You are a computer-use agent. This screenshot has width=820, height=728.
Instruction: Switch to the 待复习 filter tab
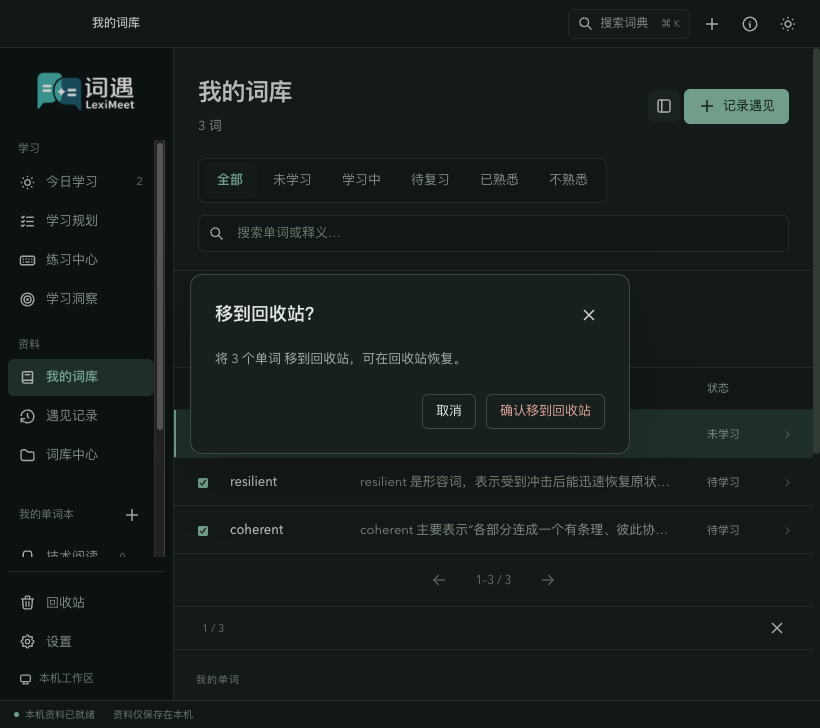pos(430,180)
